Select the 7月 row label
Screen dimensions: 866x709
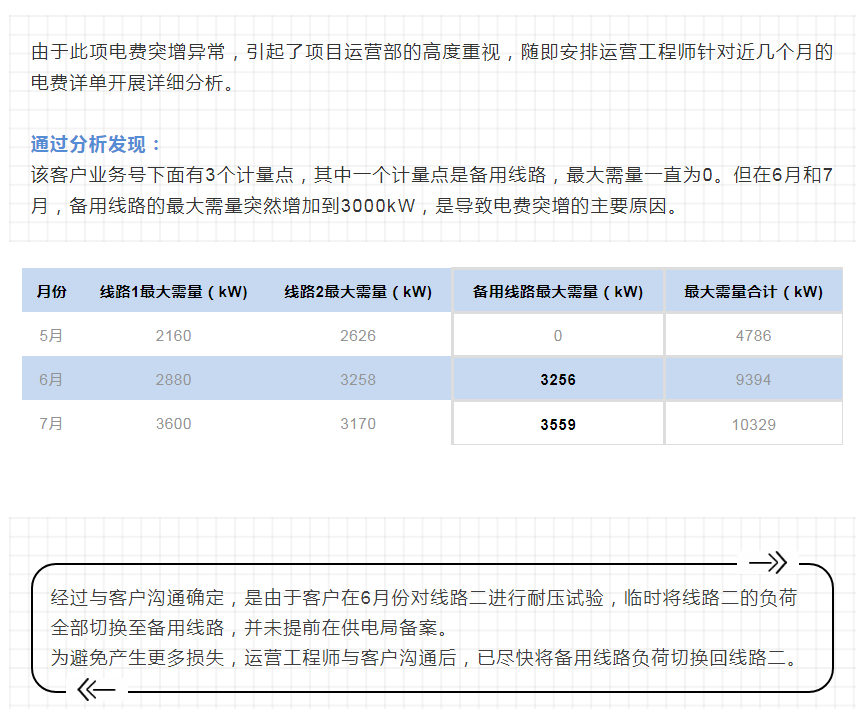(x=51, y=424)
